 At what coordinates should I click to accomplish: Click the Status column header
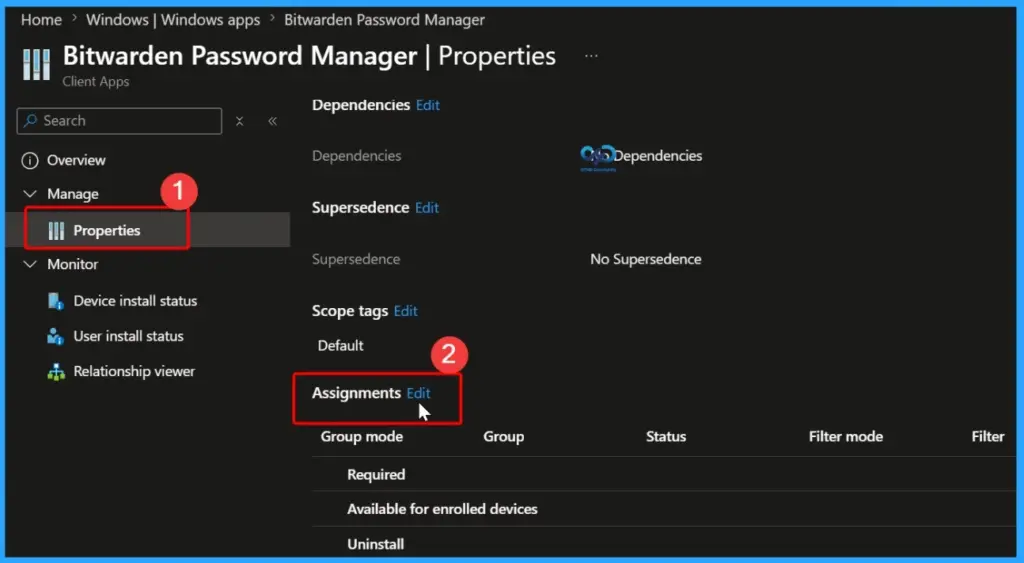666,437
